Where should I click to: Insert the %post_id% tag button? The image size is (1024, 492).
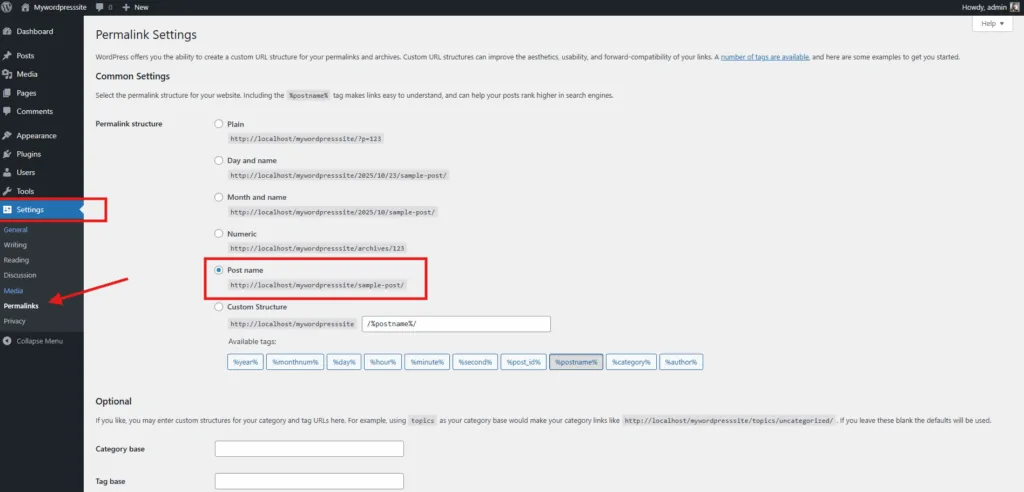pos(523,362)
